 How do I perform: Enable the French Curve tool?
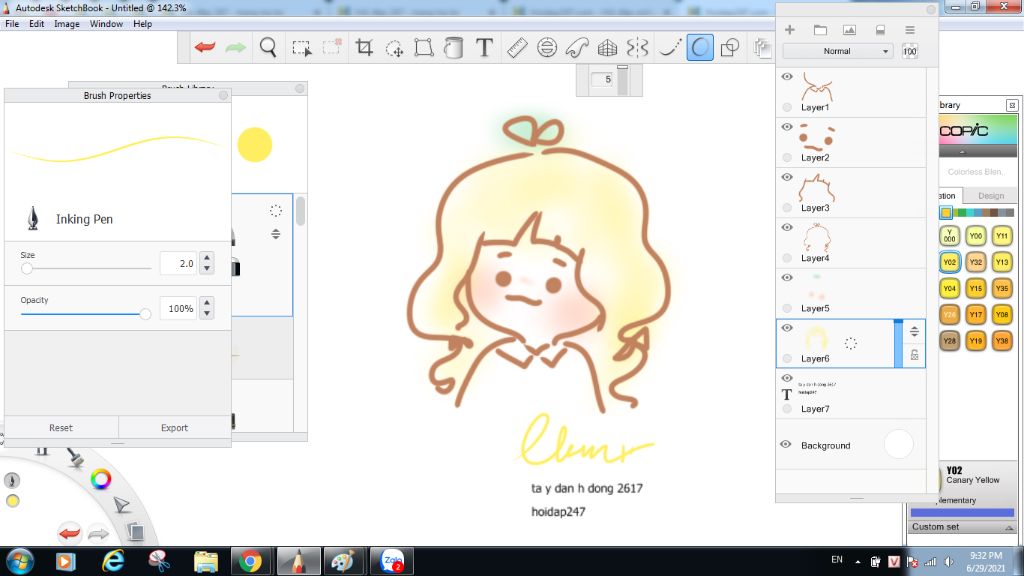coord(577,47)
